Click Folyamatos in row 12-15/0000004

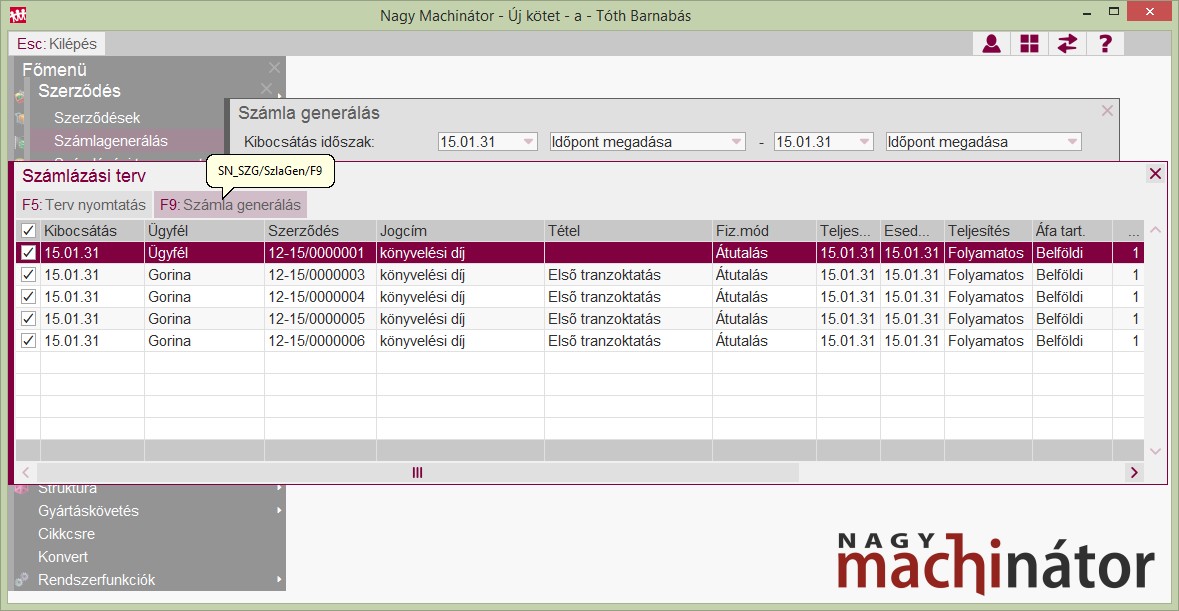point(986,296)
